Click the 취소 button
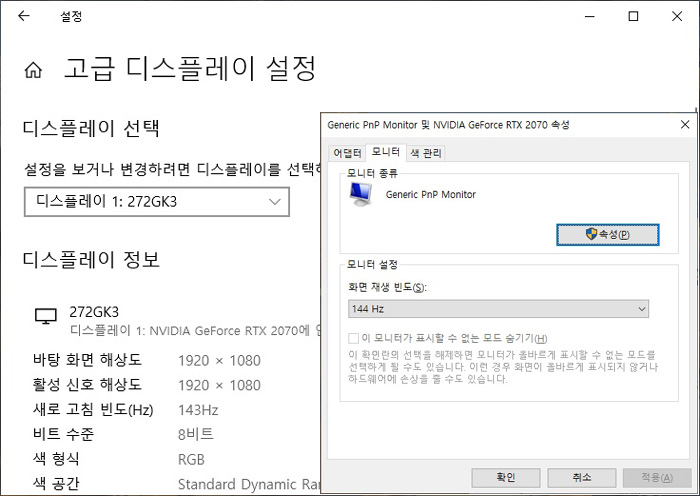This screenshot has width=700, height=496. coord(582,477)
